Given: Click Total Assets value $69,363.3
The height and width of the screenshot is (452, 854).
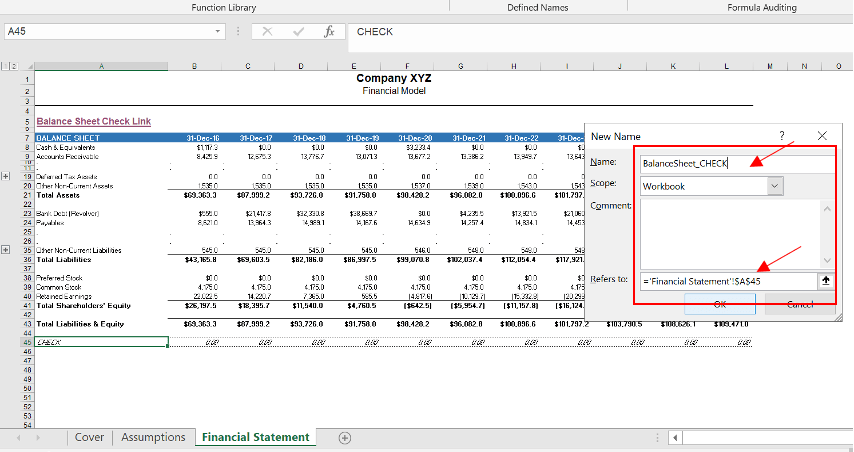Looking at the screenshot, I should [x=200, y=195].
